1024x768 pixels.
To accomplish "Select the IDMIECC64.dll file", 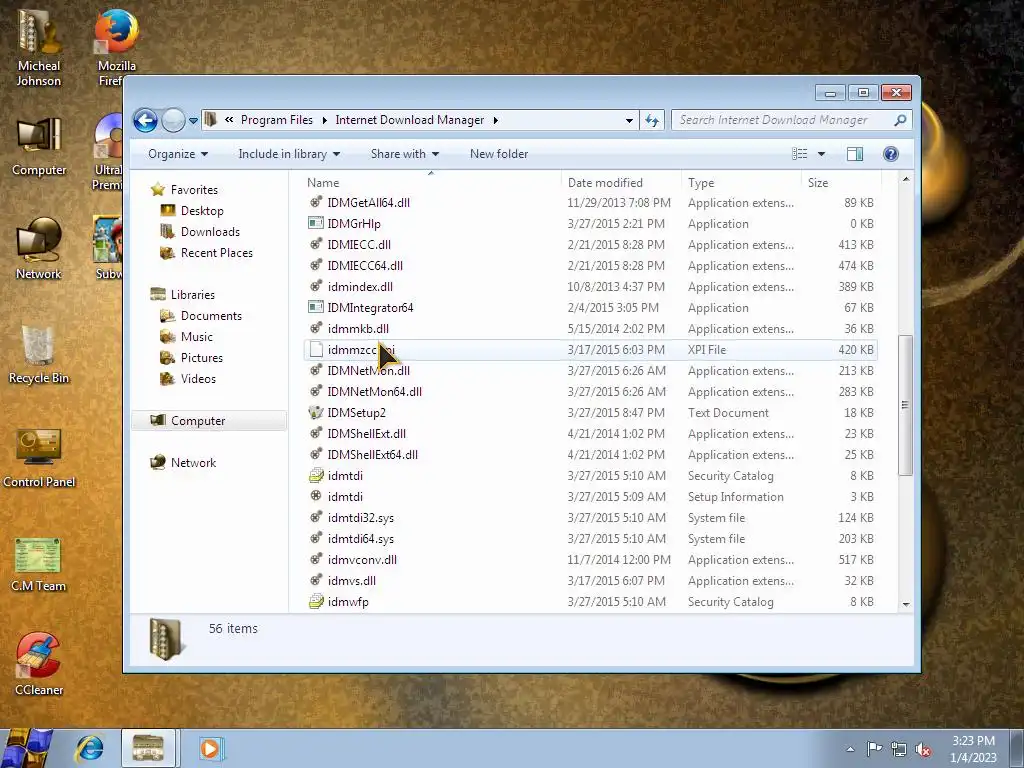I will click(x=365, y=266).
